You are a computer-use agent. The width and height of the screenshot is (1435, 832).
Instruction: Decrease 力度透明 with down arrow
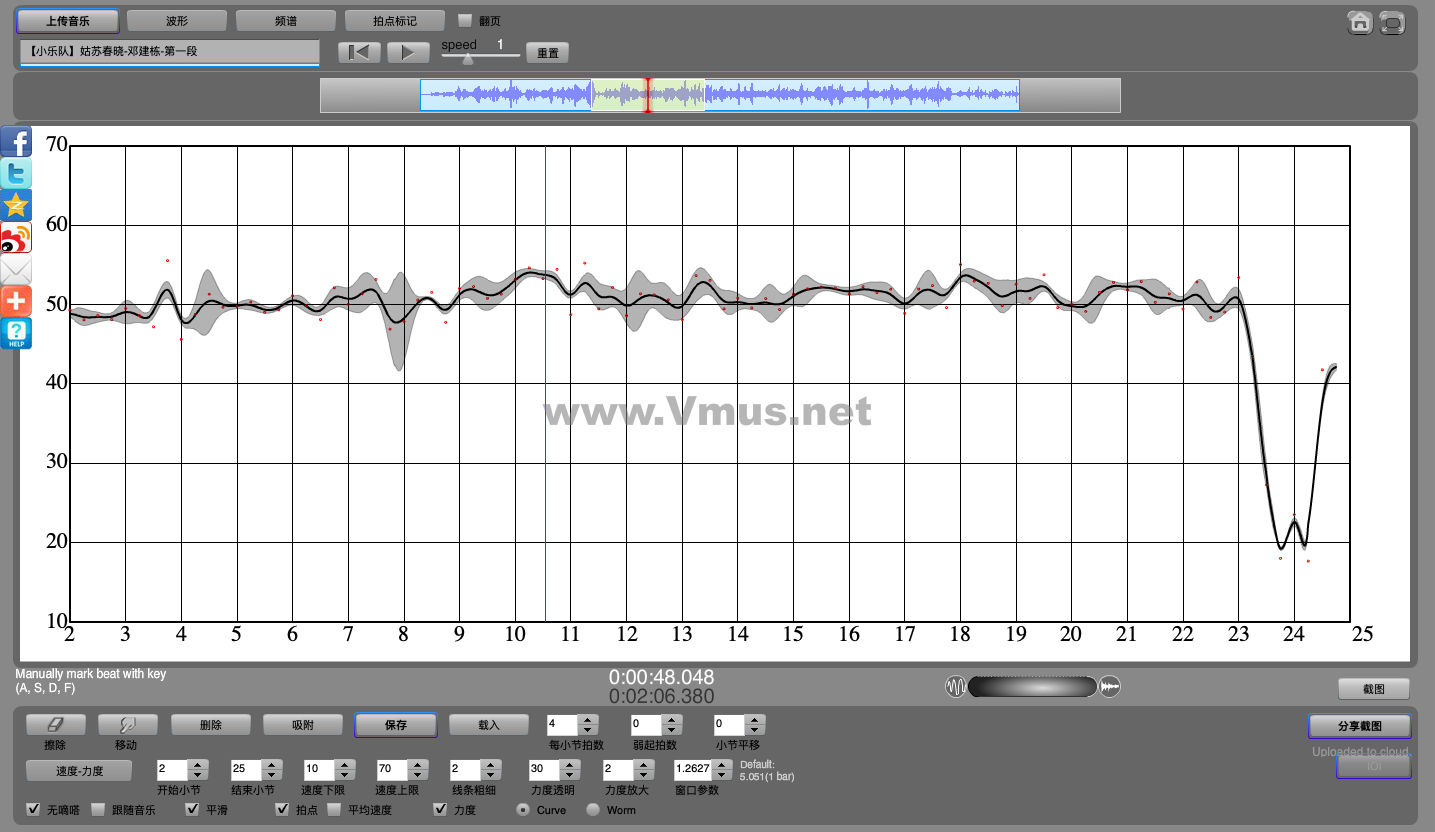tap(570, 776)
